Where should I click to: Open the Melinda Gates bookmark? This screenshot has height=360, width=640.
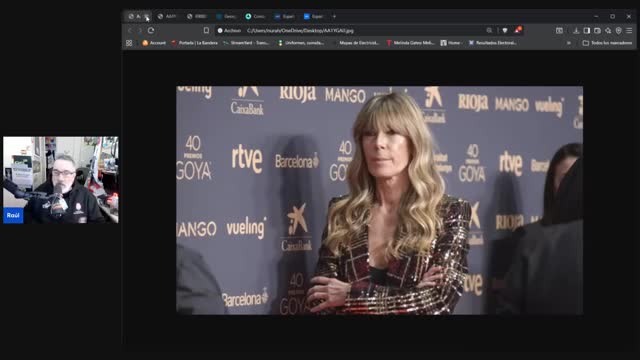point(410,43)
